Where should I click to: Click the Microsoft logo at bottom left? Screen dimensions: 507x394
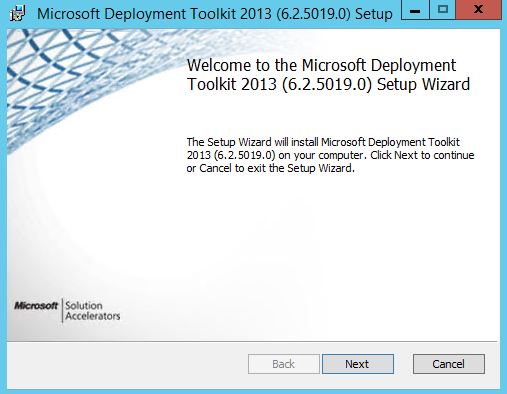36,305
